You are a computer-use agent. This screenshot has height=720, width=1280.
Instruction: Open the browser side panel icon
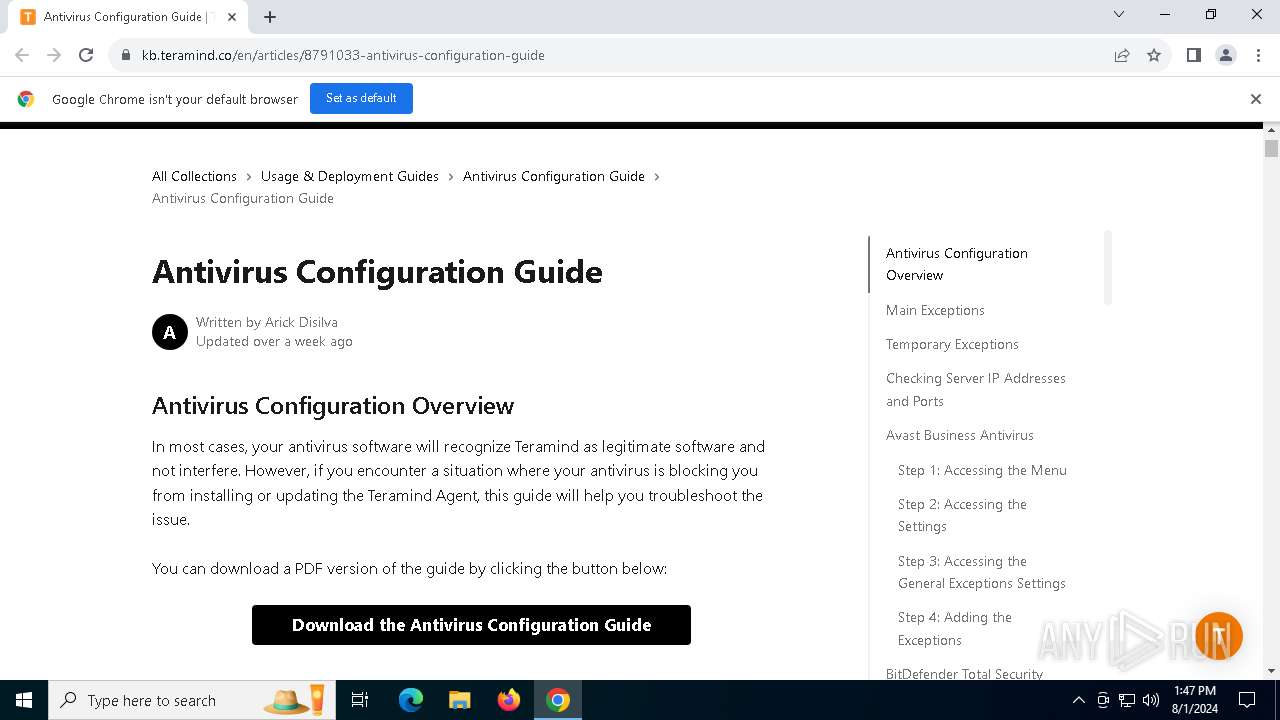click(1193, 55)
